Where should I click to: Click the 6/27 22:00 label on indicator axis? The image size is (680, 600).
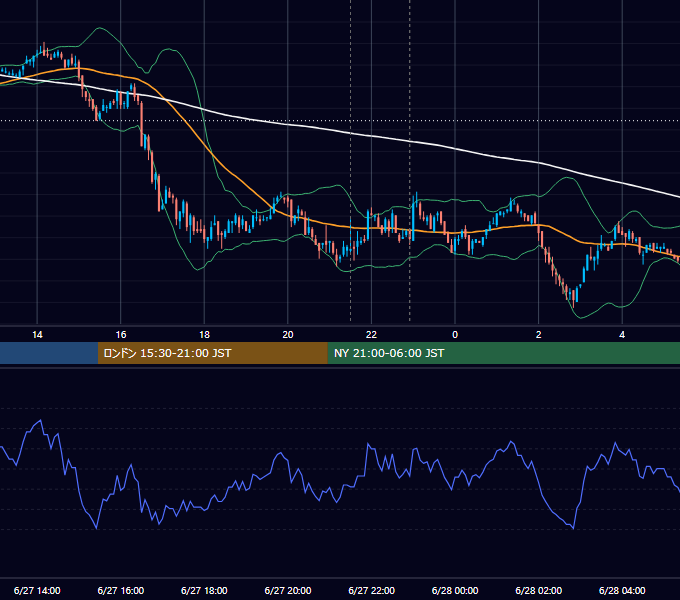372,590
